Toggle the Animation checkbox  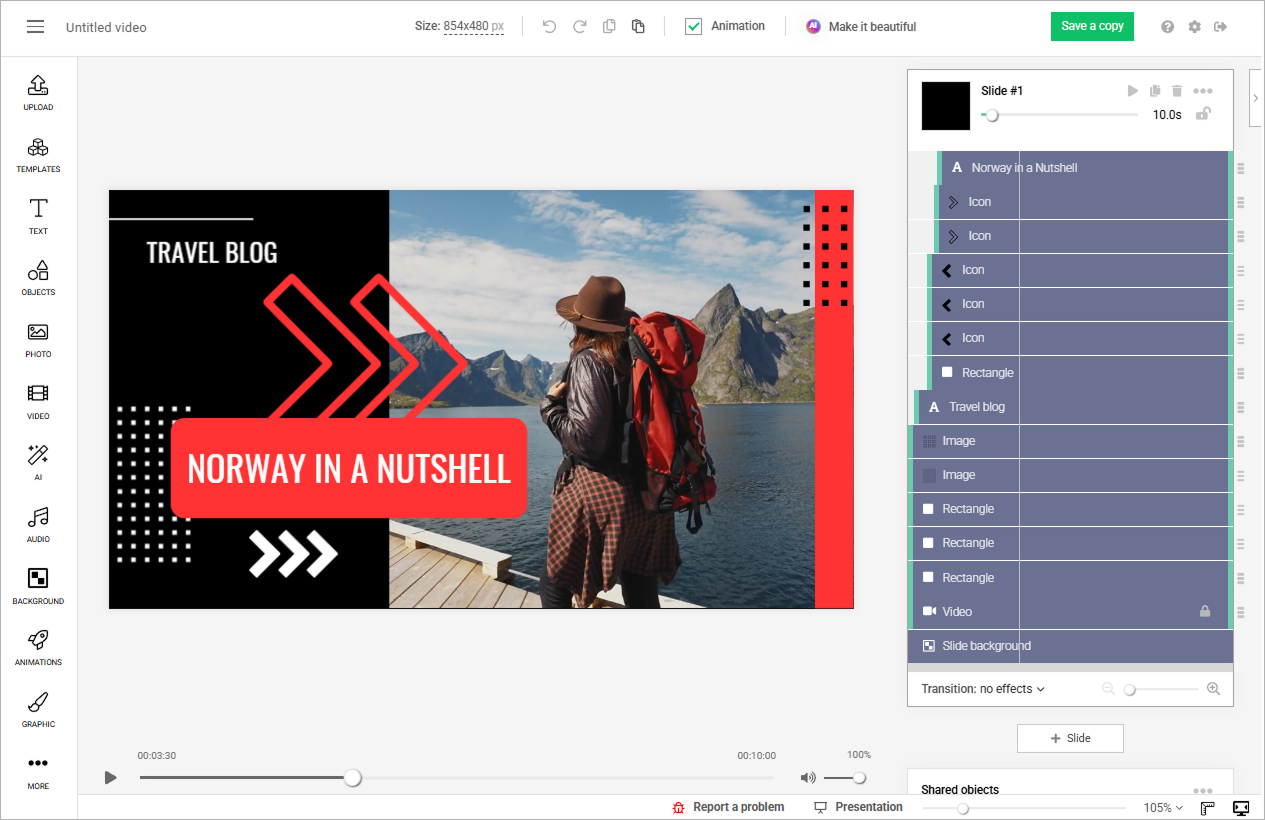click(693, 27)
